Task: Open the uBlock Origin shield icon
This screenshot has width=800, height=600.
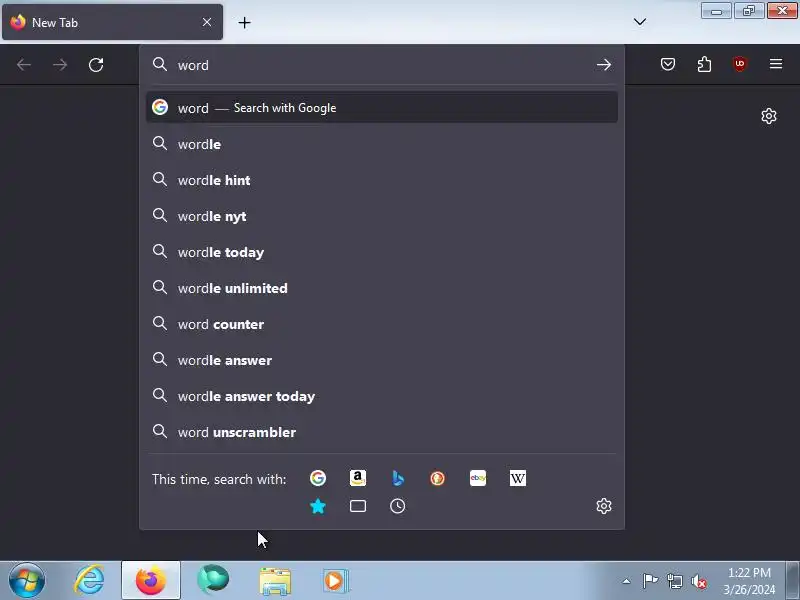Action: [740, 64]
